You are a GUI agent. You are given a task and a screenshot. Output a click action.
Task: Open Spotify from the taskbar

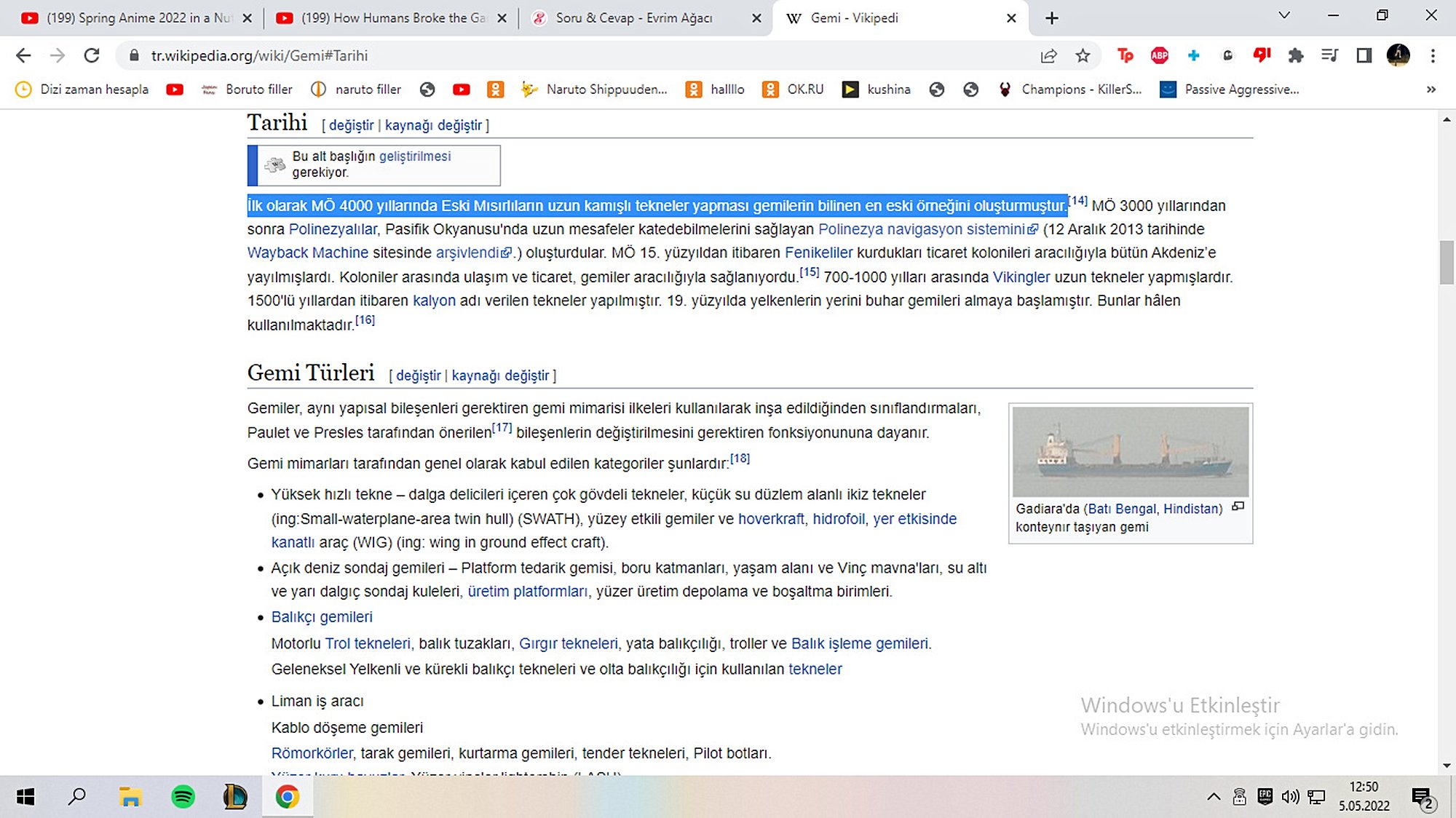click(183, 797)
